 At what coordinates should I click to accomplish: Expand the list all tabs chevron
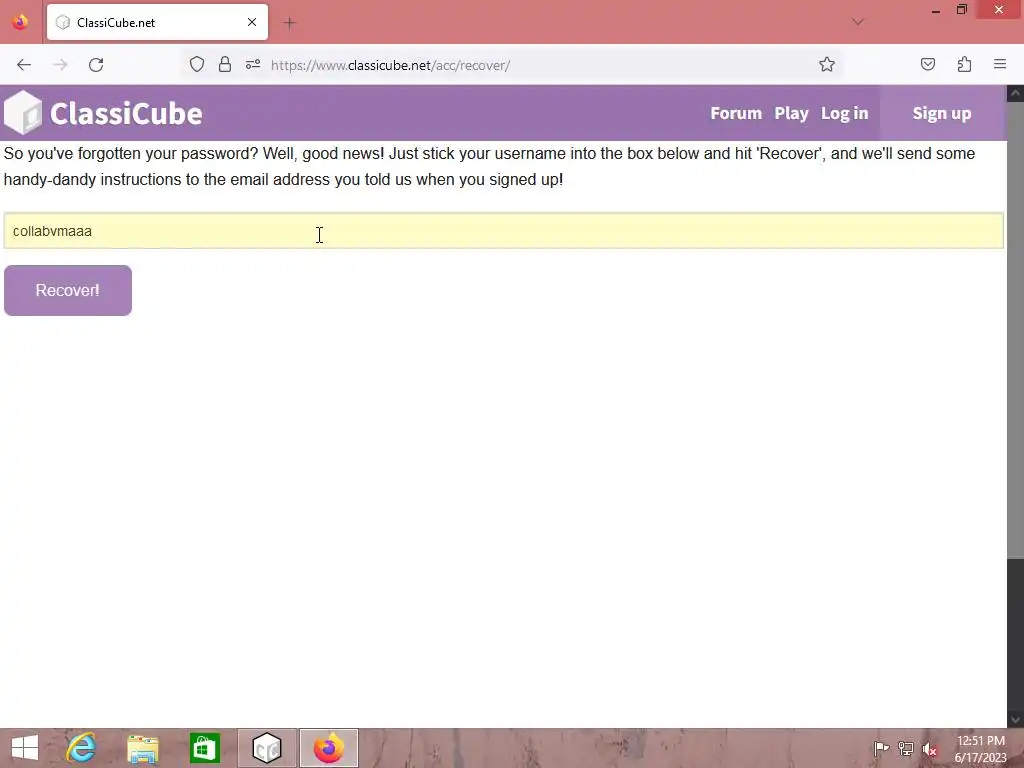coord(858,22)
